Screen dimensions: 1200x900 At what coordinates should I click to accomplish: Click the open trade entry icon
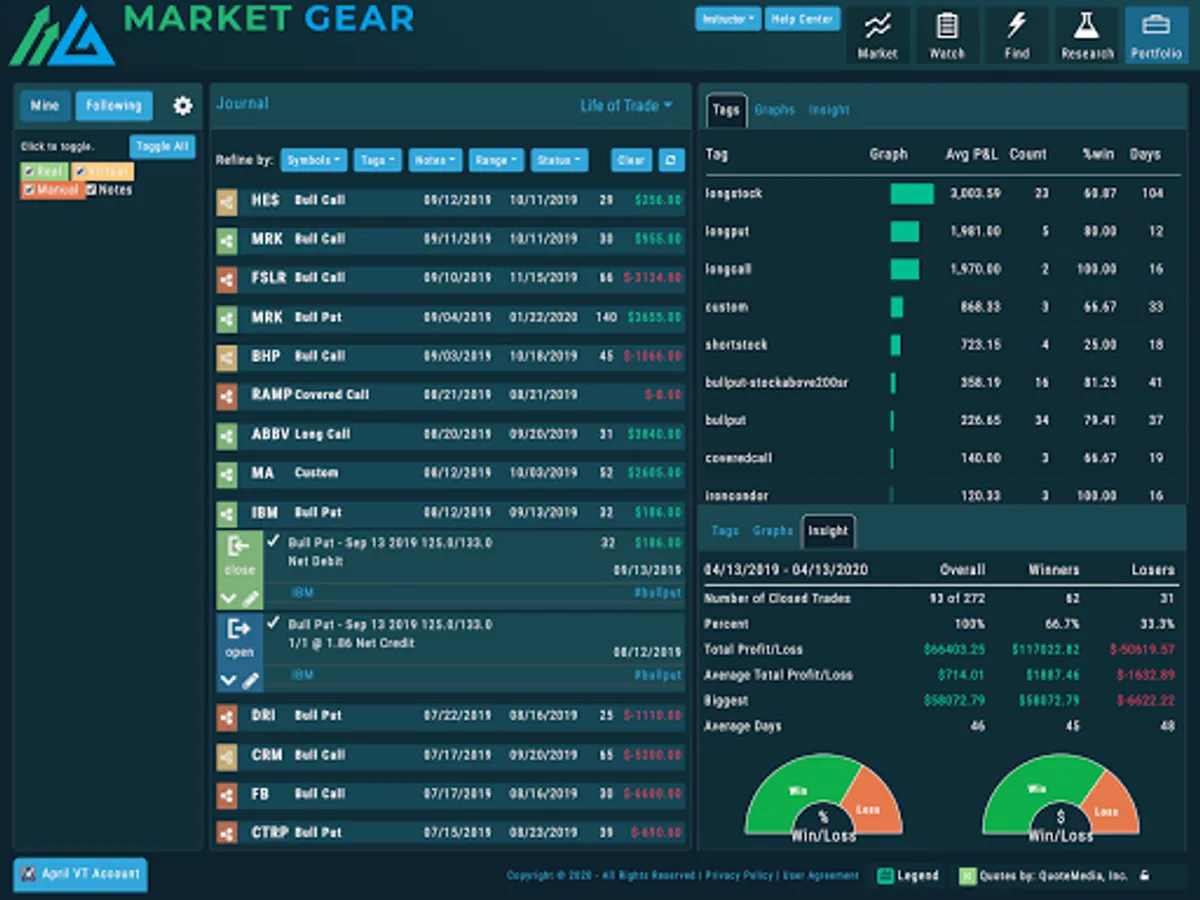[239, 629]
